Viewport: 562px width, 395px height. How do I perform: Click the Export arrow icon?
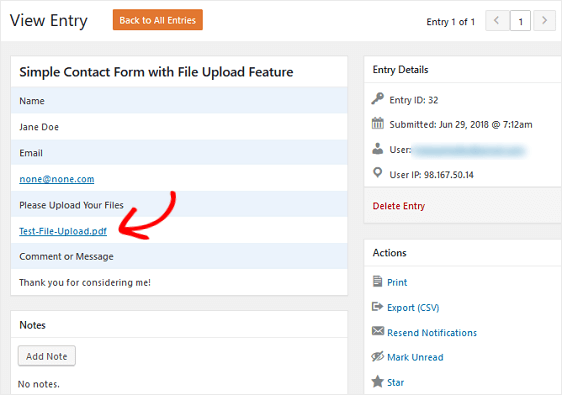pyautogui.click(x=377, y=306)
